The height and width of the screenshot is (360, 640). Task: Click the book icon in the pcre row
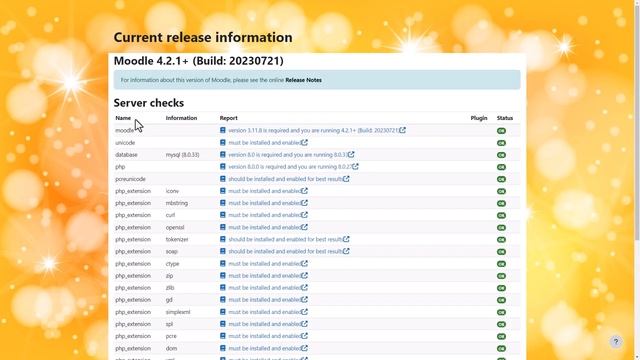222,336
